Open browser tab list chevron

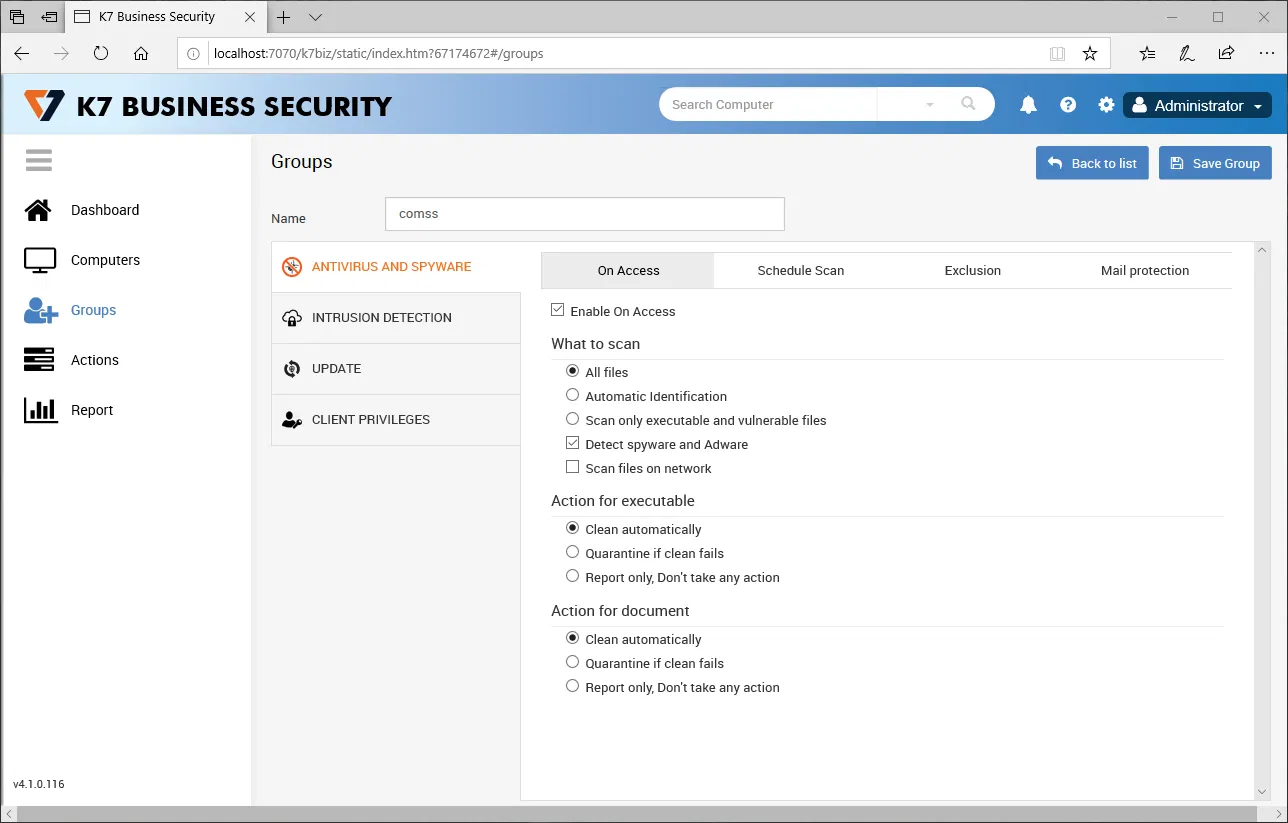[x=316, y=17]
